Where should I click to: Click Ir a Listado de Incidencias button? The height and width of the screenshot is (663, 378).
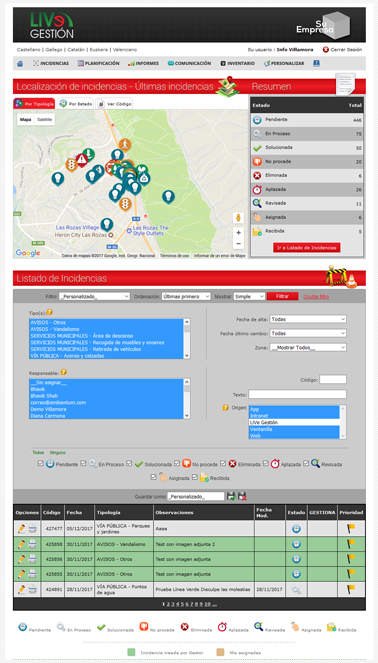(x=307, y=248)
